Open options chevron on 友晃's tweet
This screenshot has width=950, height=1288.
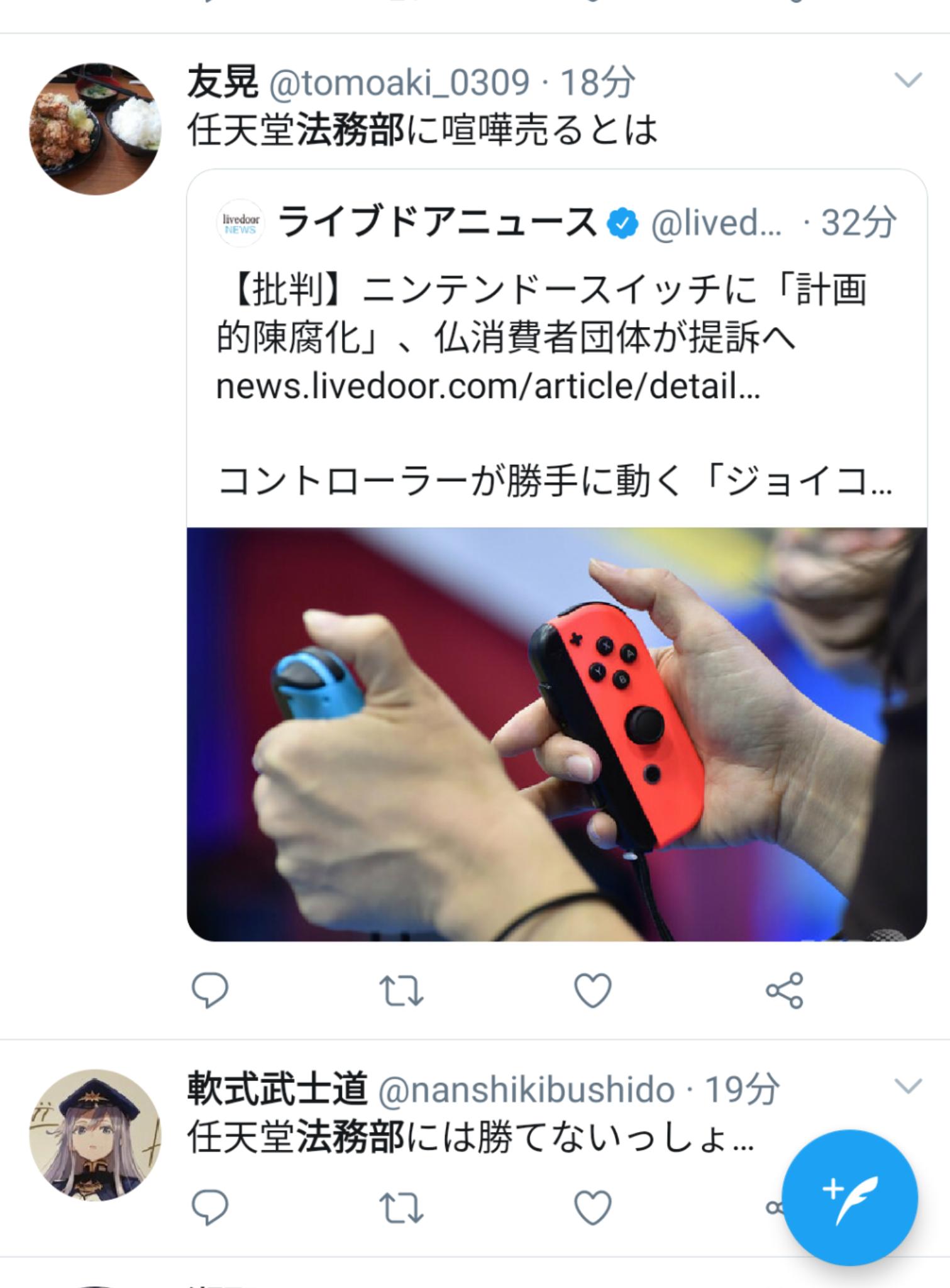tap(907, 80)
